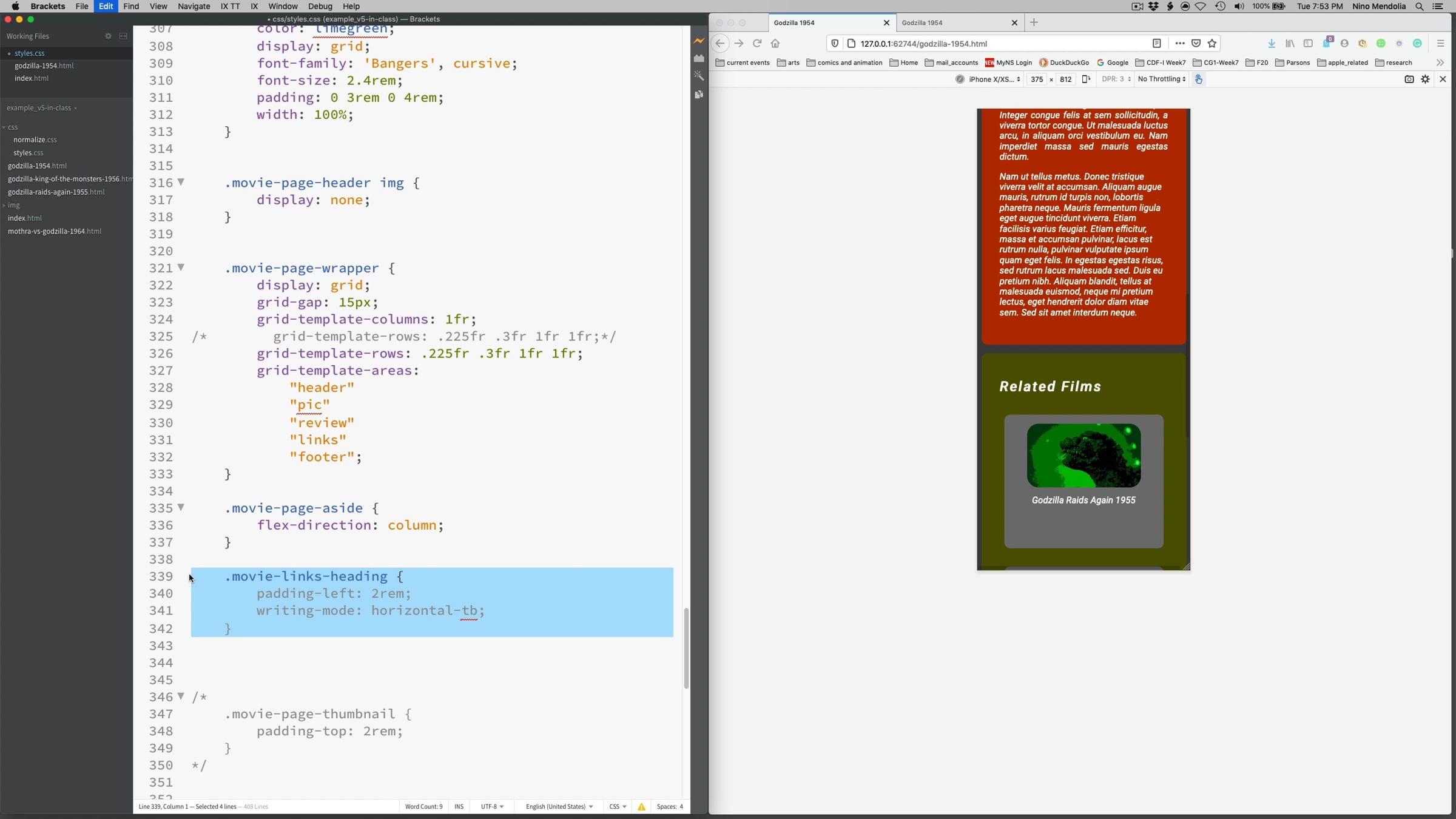Click the Live Preview lightning bolt icon
This screenshot has width=1456, height=819.
[699, 41]
